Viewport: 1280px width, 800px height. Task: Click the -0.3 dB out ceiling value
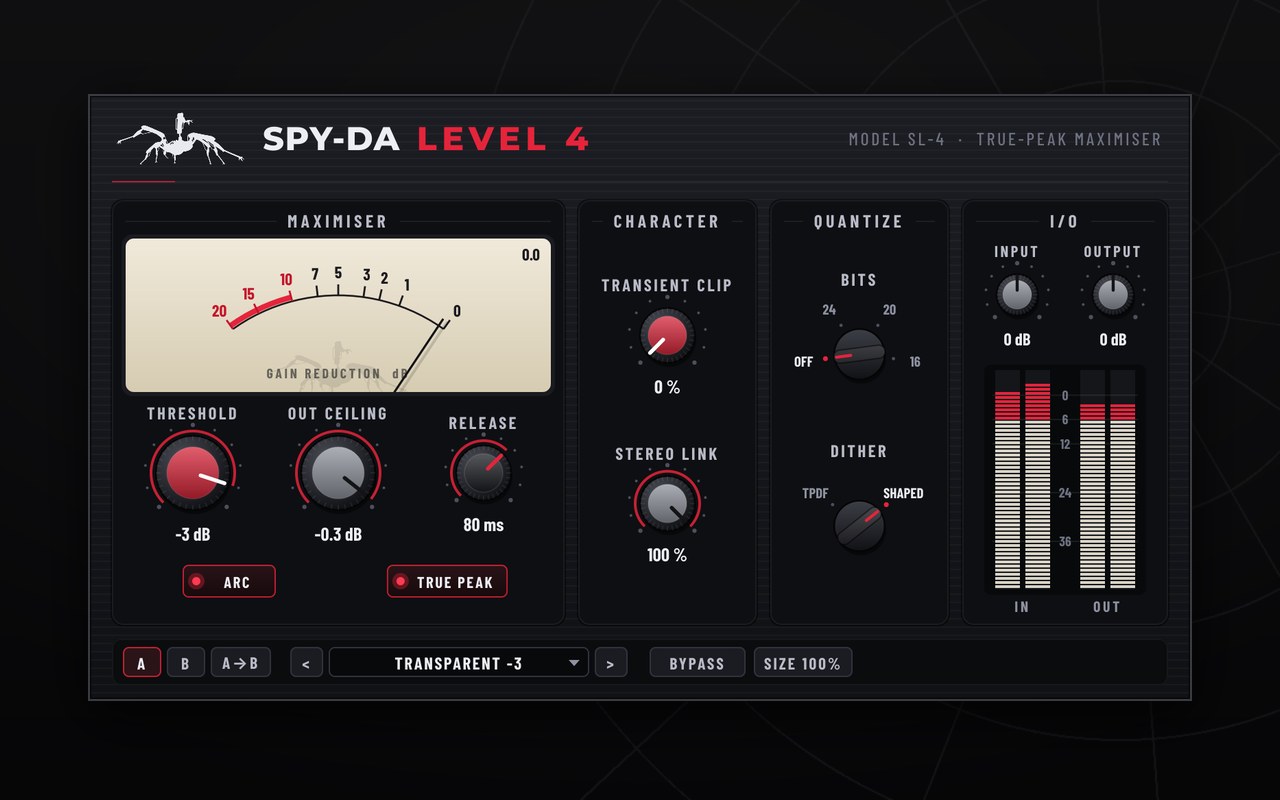[338, 534]
